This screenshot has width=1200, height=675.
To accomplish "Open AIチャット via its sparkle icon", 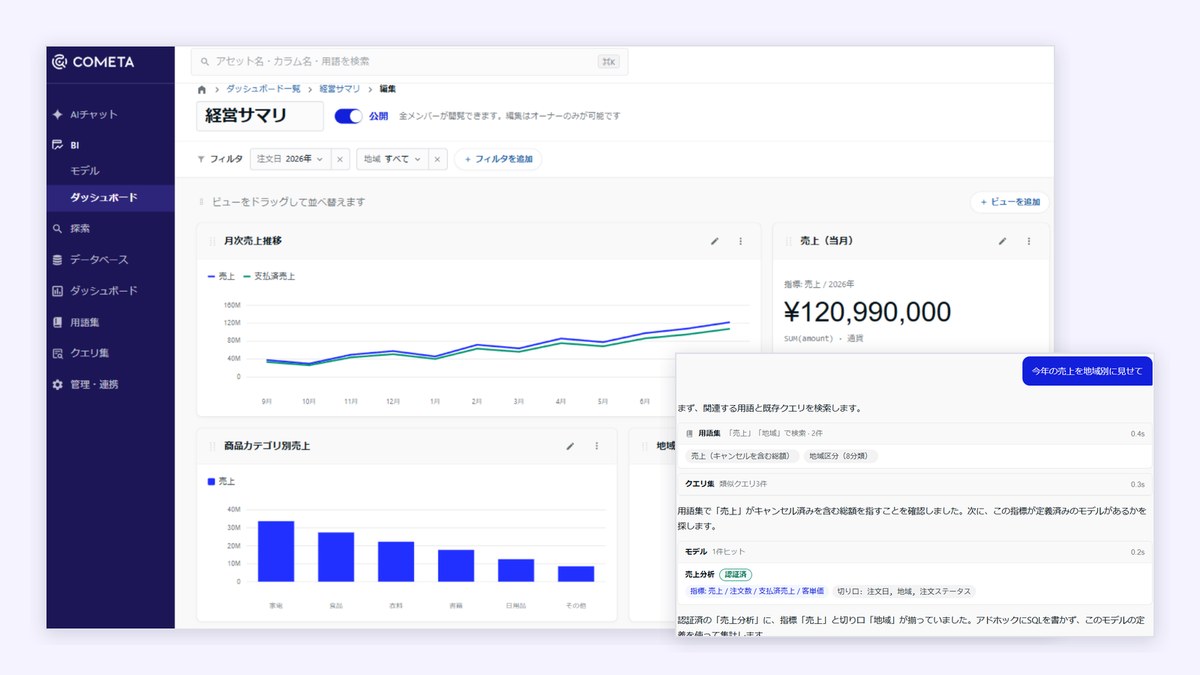I will (x=58, y=114).
